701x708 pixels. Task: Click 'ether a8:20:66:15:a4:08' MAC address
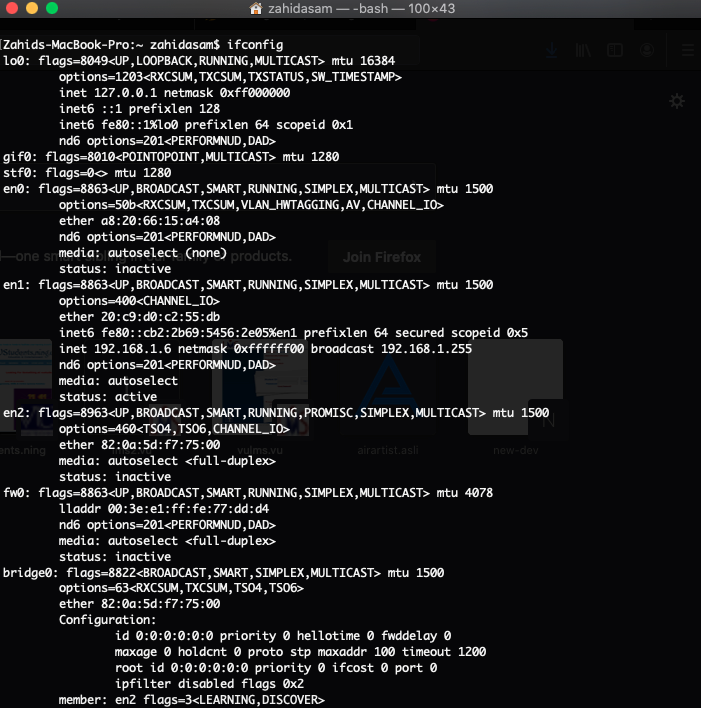(x=139, y=221)
